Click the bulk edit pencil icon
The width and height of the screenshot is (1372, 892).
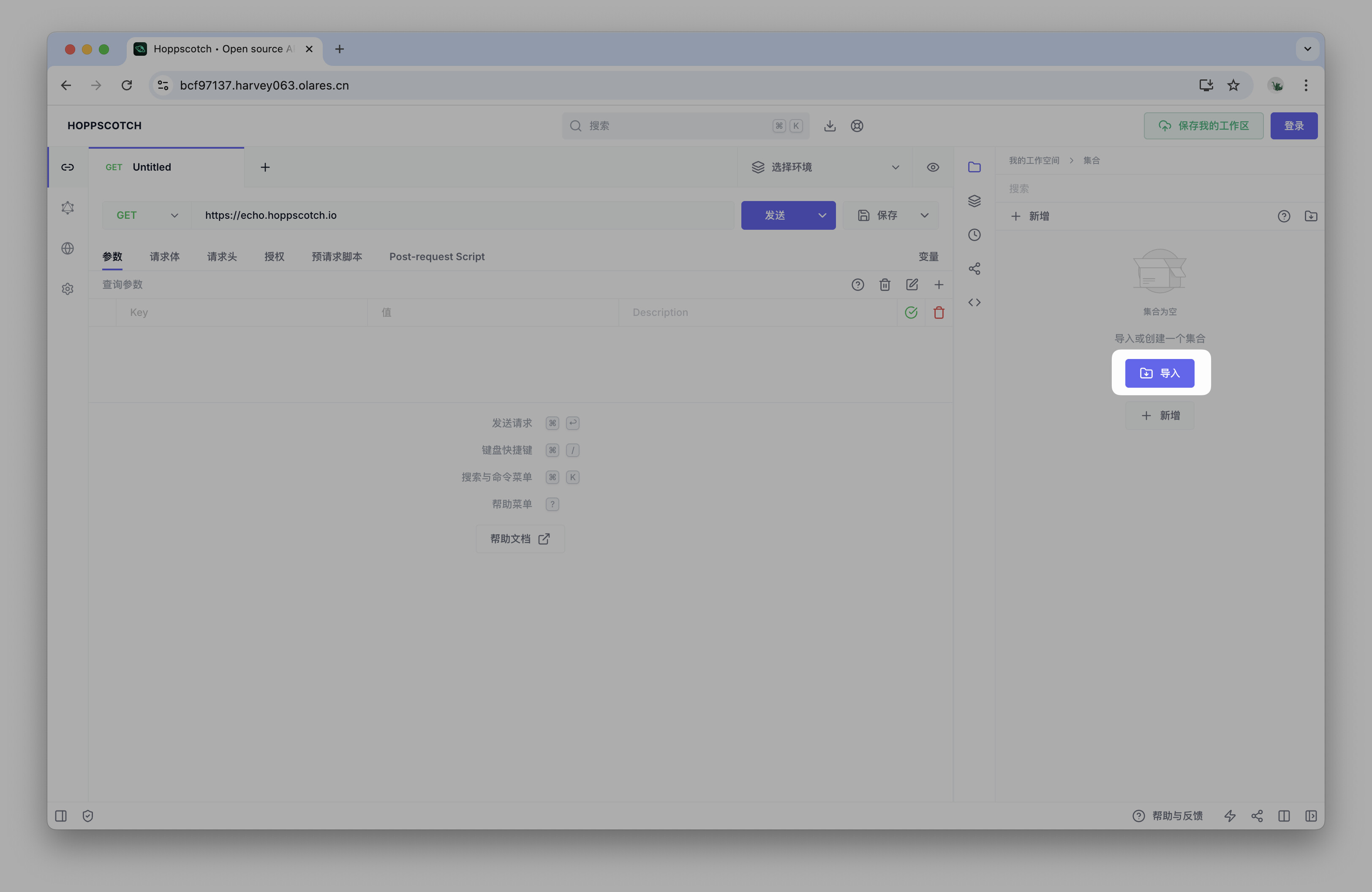coord(912,285)
